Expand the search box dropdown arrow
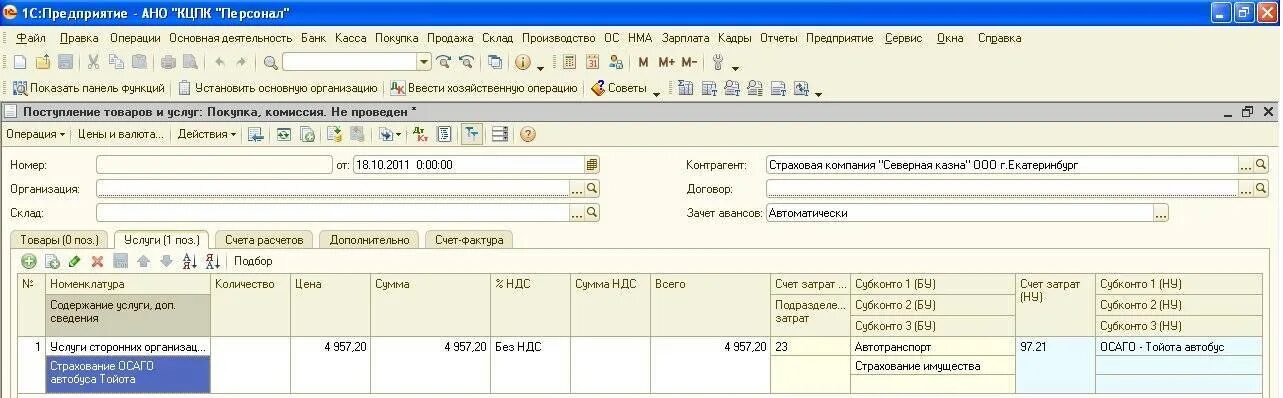The height and width of the screenshot is (398, 1283). tap(424, 62)
